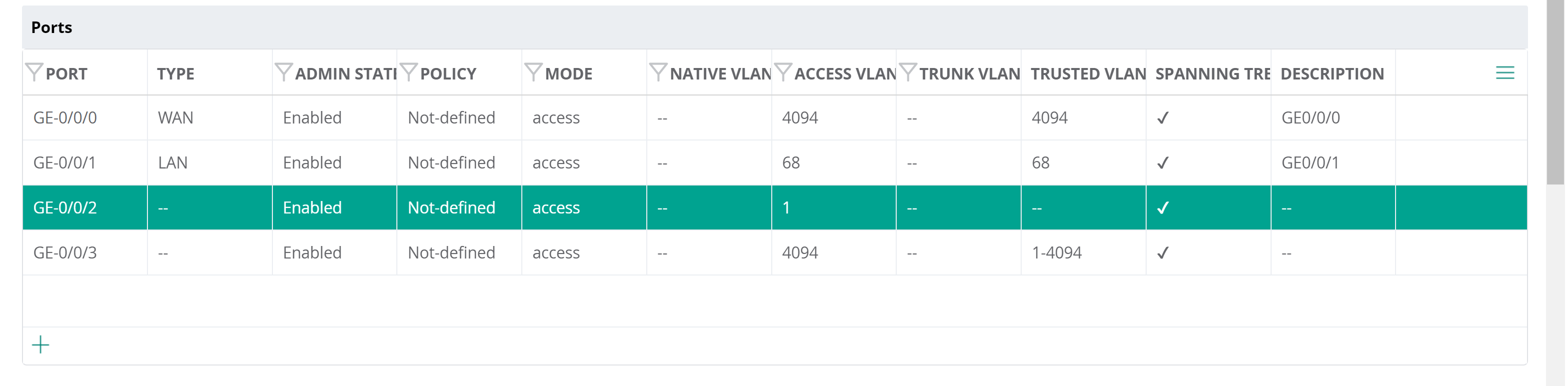Screen dimensions: 1568x386
Task: Sort by the SPANNING TREE column header
Action: (x=1213, y=73)
